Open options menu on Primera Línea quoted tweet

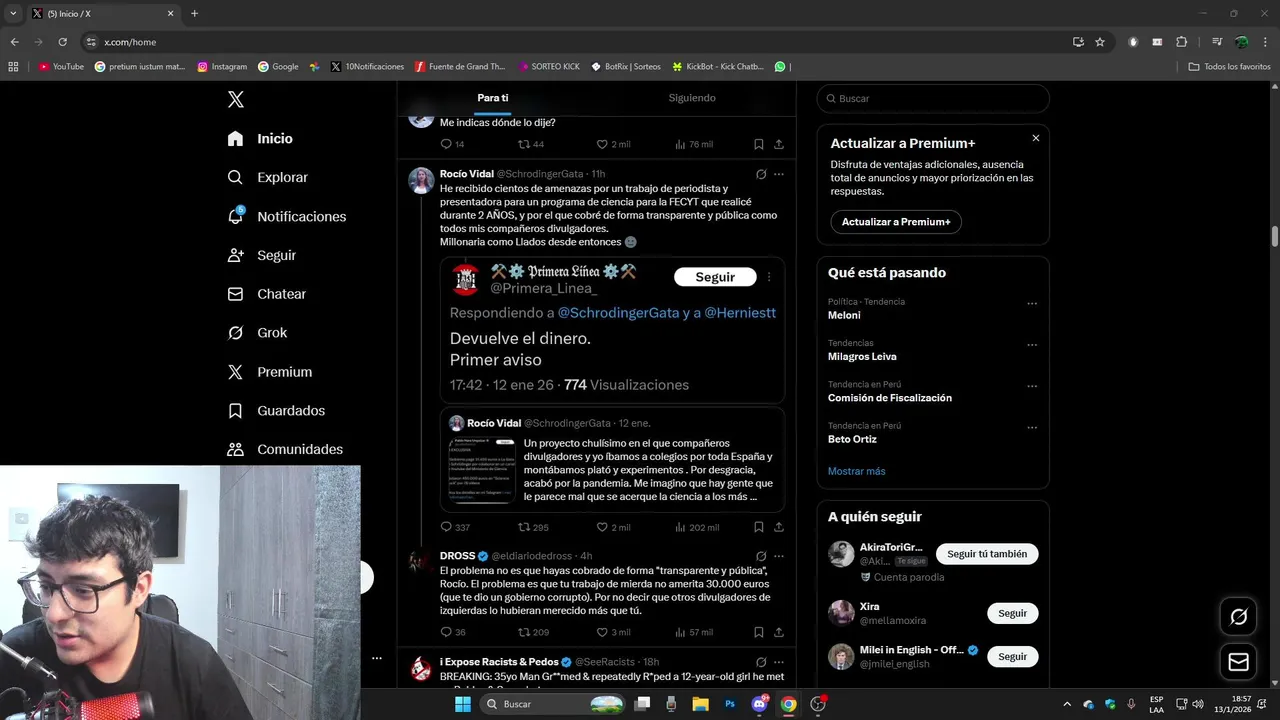point(769,277)
